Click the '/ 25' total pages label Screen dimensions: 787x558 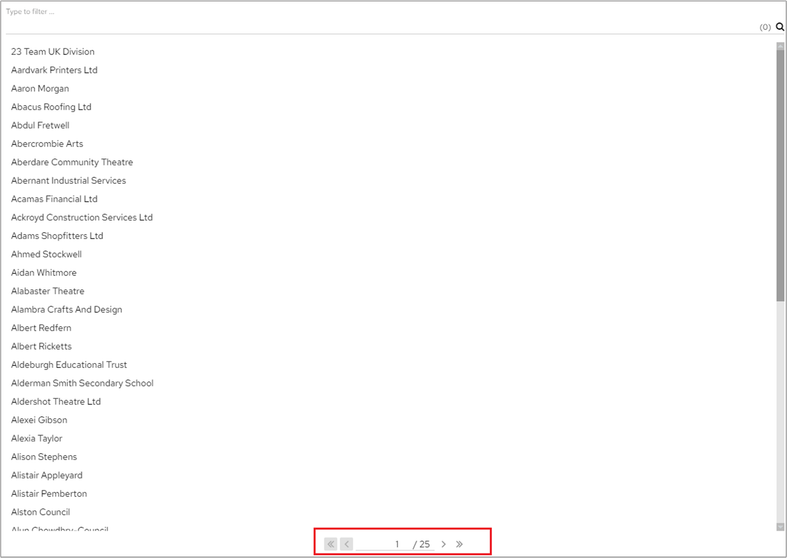422,544
